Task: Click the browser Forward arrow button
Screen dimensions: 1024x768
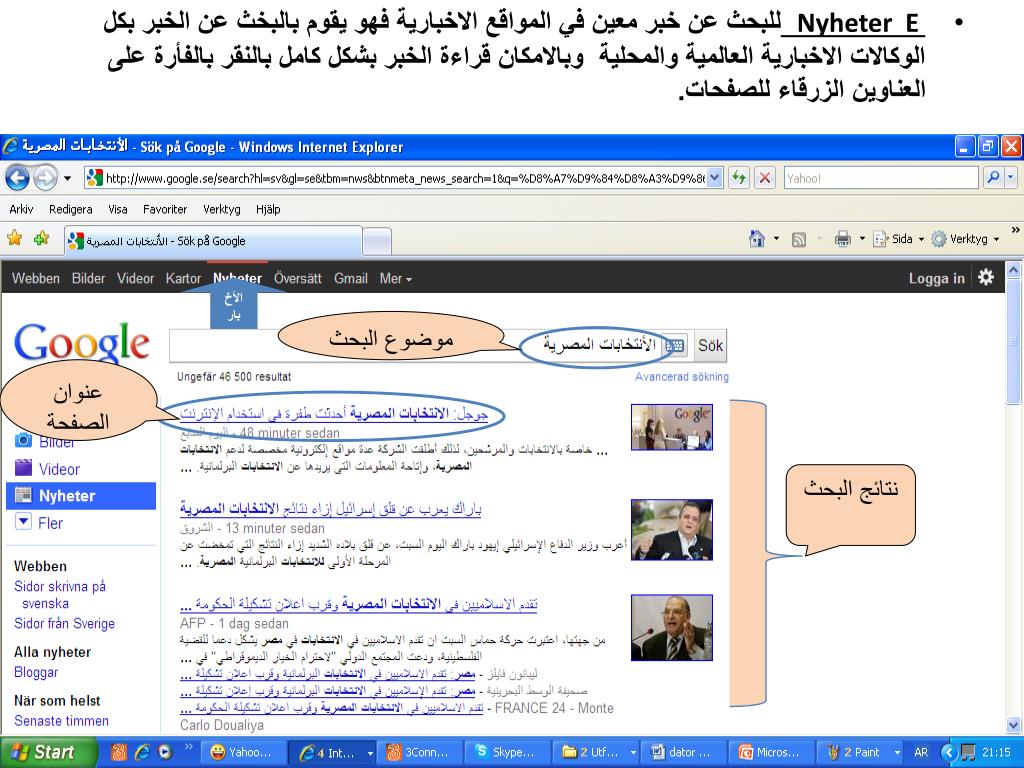Action: tap(45, 178)
